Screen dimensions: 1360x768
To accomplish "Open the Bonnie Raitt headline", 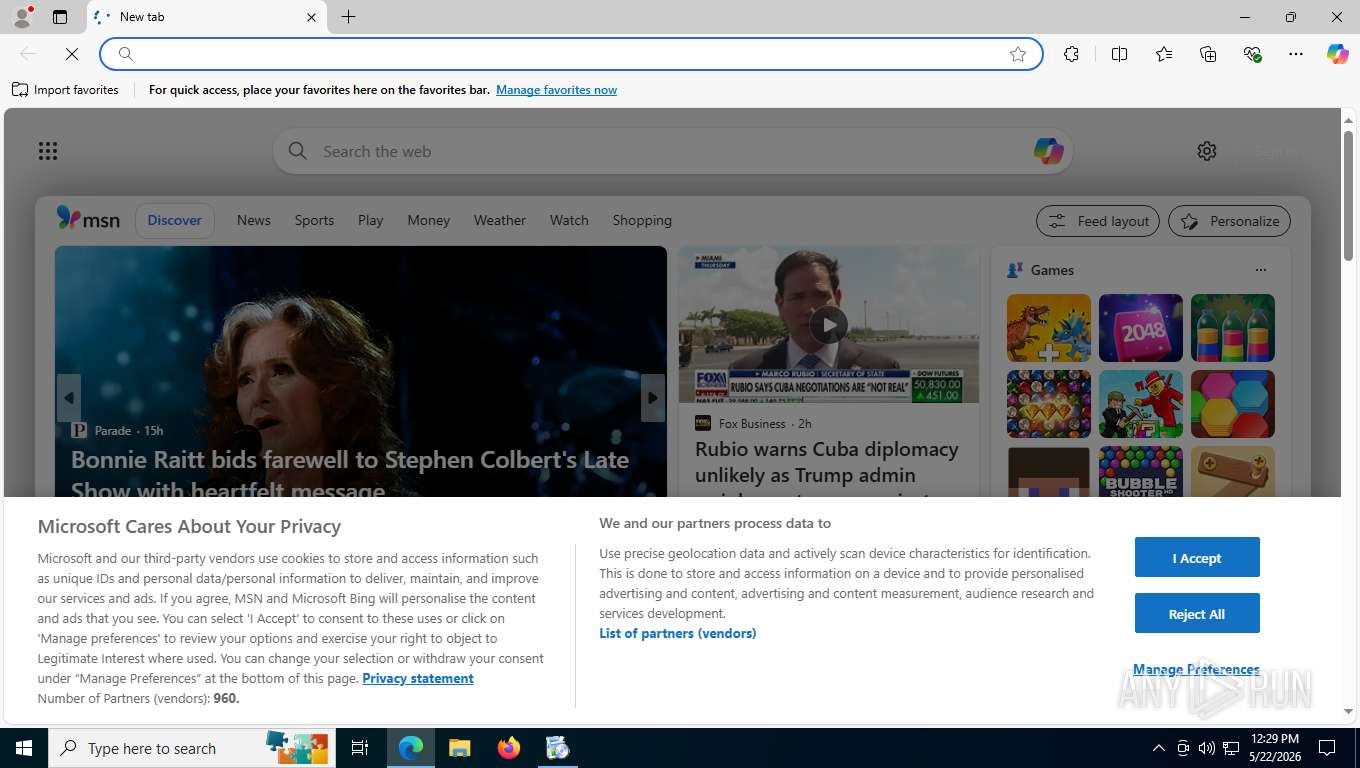I will pyautogui.click(x=350, y=474).
